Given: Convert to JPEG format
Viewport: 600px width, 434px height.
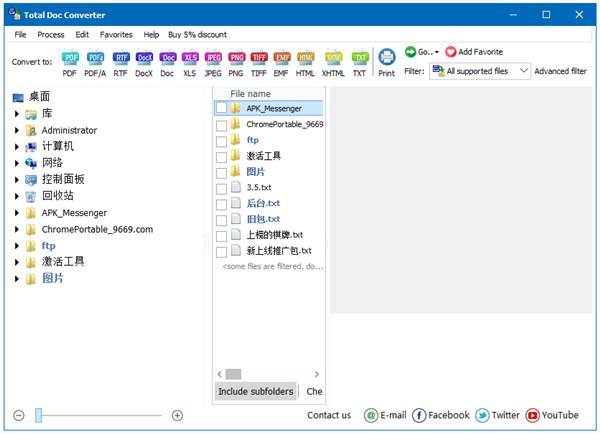Looking at the screenshot, I should (x=213, y=64).
